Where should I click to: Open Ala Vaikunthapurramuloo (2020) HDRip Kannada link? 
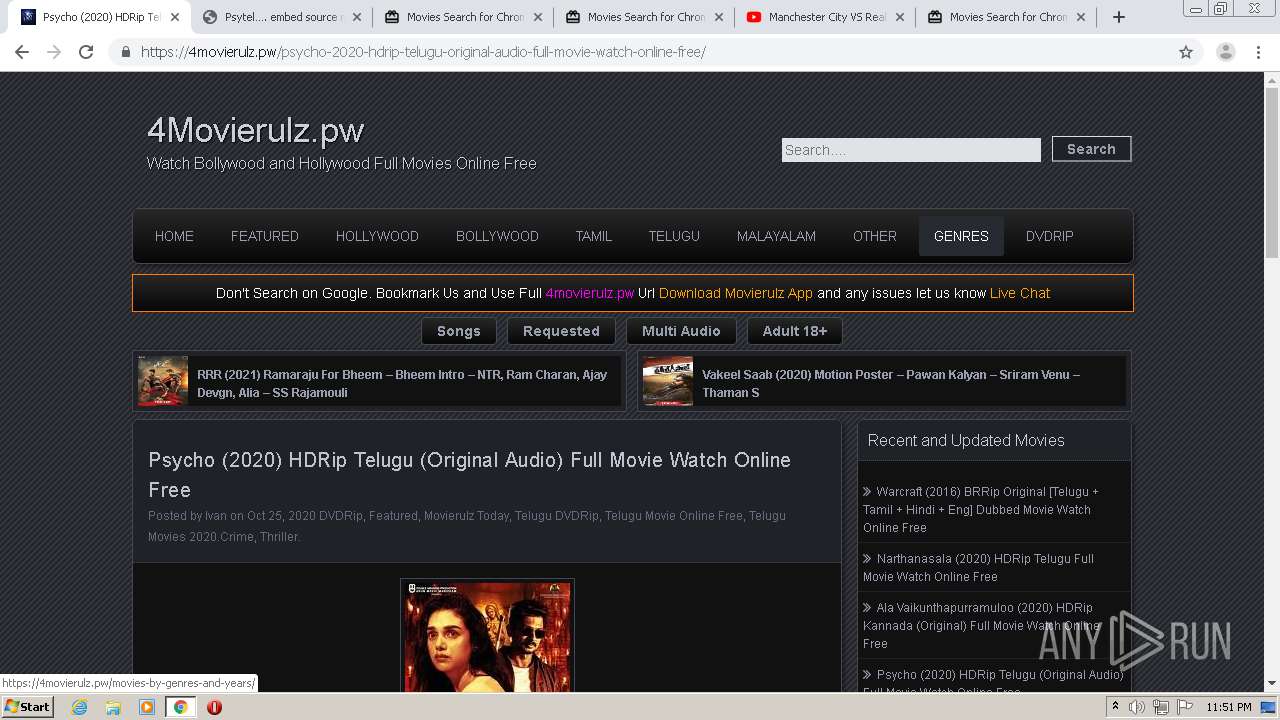(x=981, y=626)
